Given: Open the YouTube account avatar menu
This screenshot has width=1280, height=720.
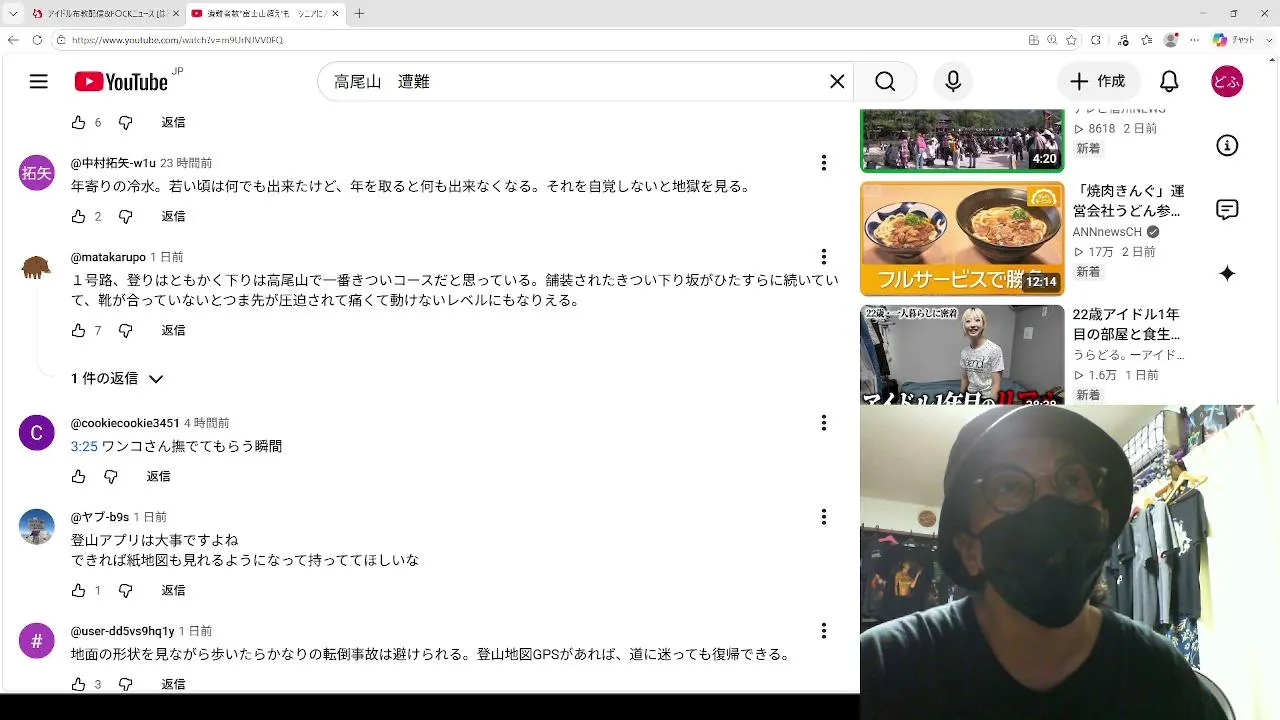Looking at the screenshot, I should [1227, 82].
